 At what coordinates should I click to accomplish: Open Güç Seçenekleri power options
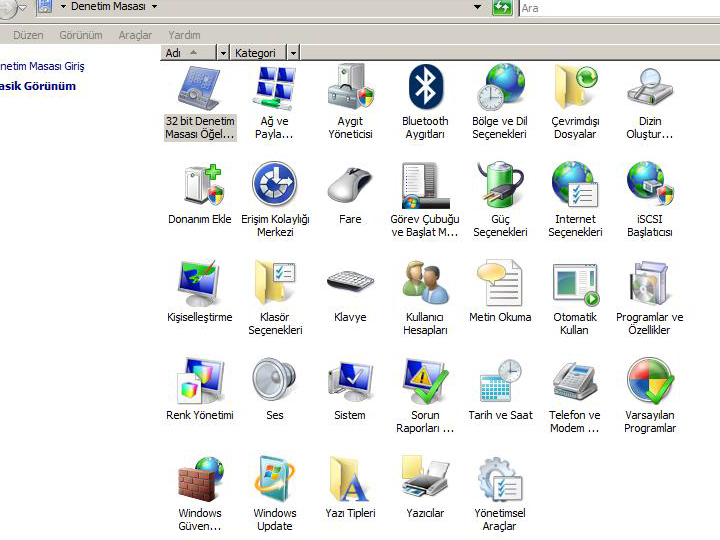pyautogui.click(x=500, y=186)
